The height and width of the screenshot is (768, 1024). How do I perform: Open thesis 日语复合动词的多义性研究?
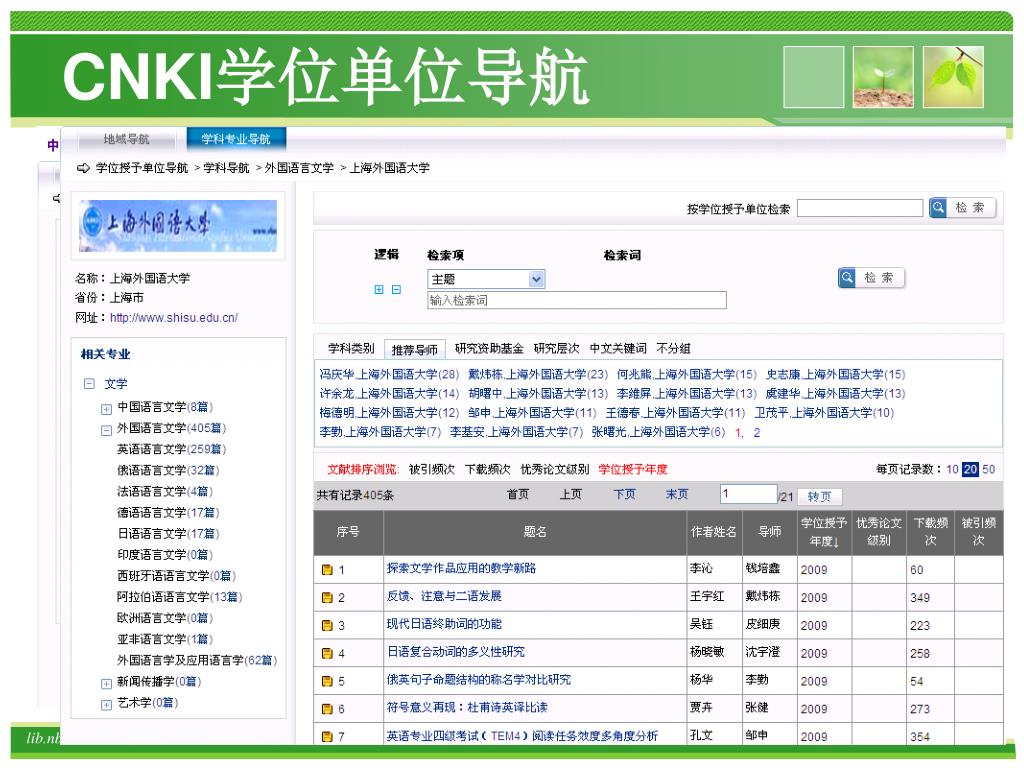[x=456, y=652]
